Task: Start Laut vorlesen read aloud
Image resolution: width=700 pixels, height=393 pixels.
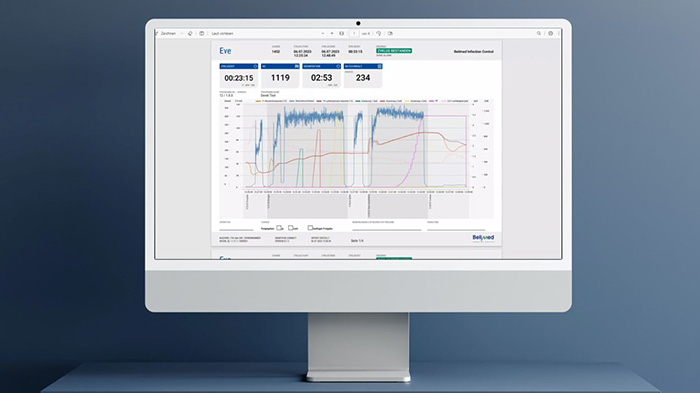Action: pos(222,33)
